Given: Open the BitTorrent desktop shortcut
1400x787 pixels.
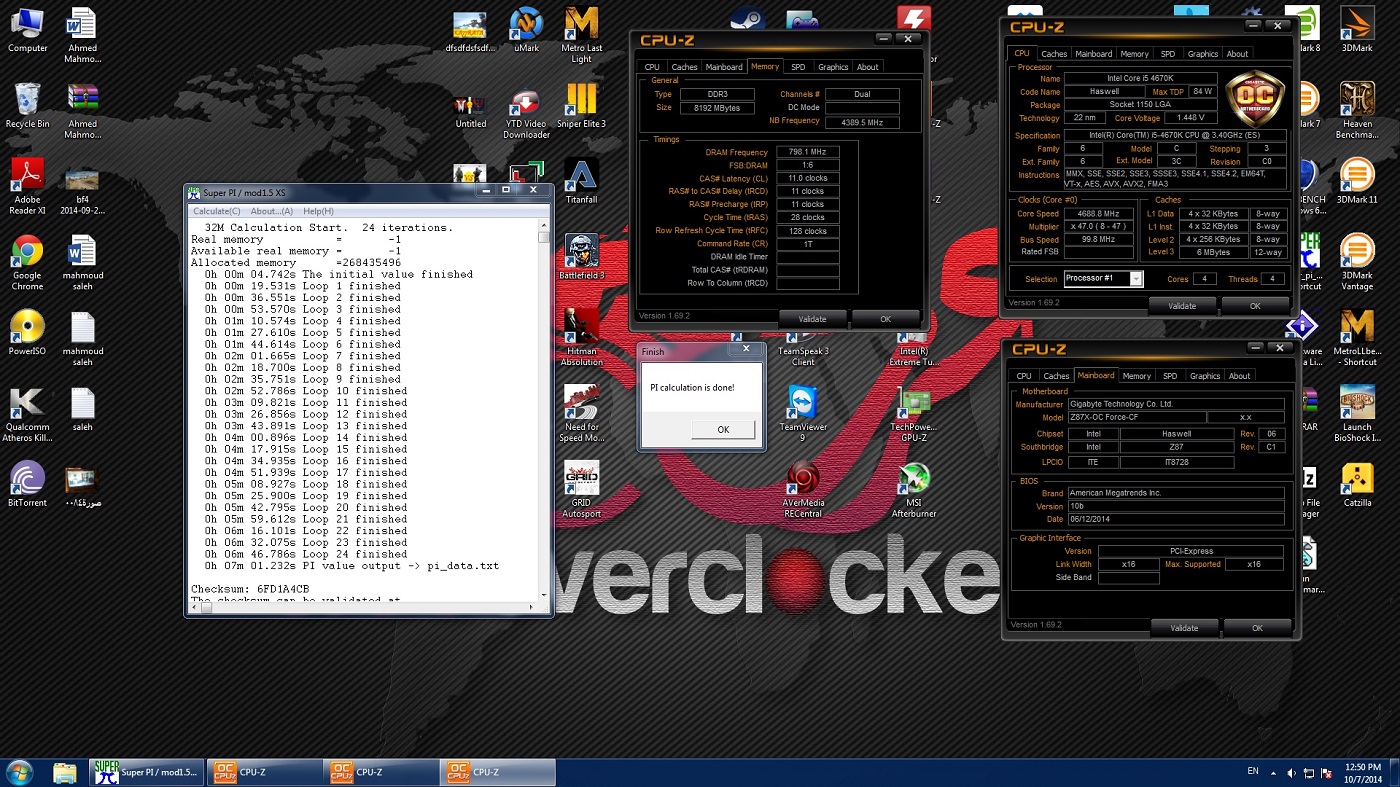Looking at the screenshot, I should coord(27,479).
